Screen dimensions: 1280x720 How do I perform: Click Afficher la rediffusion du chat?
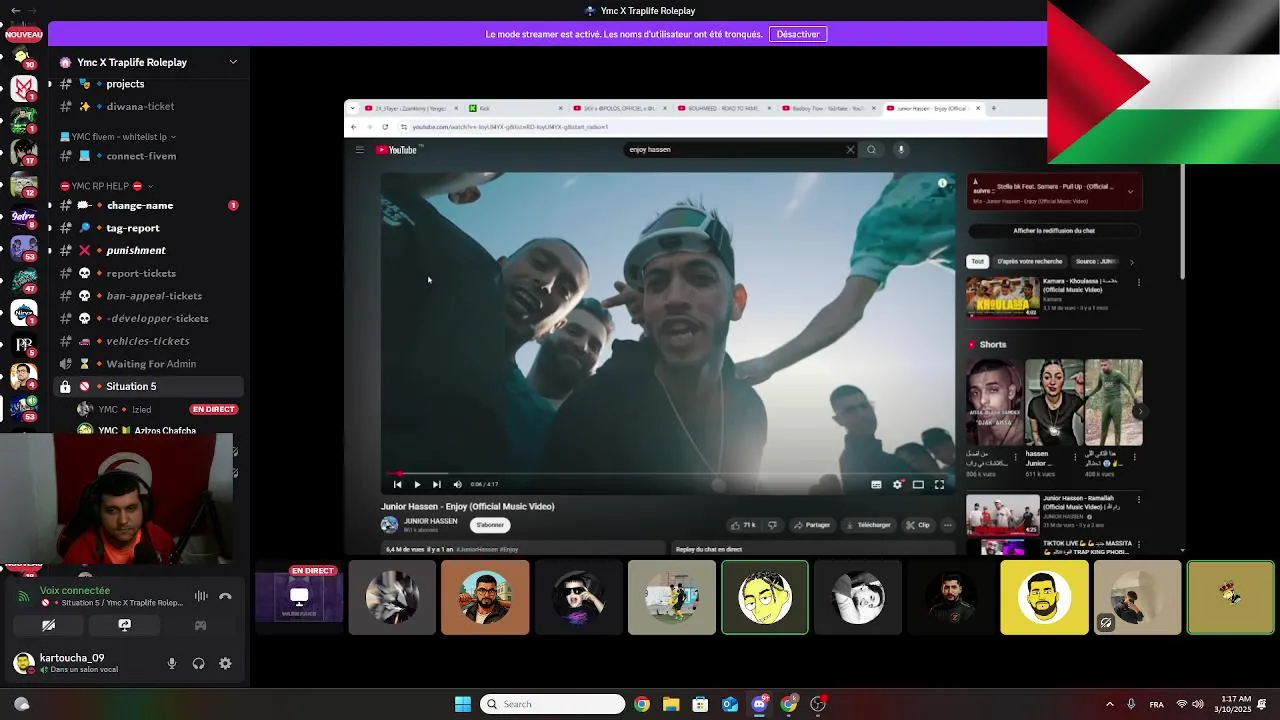pos(1054,231)
